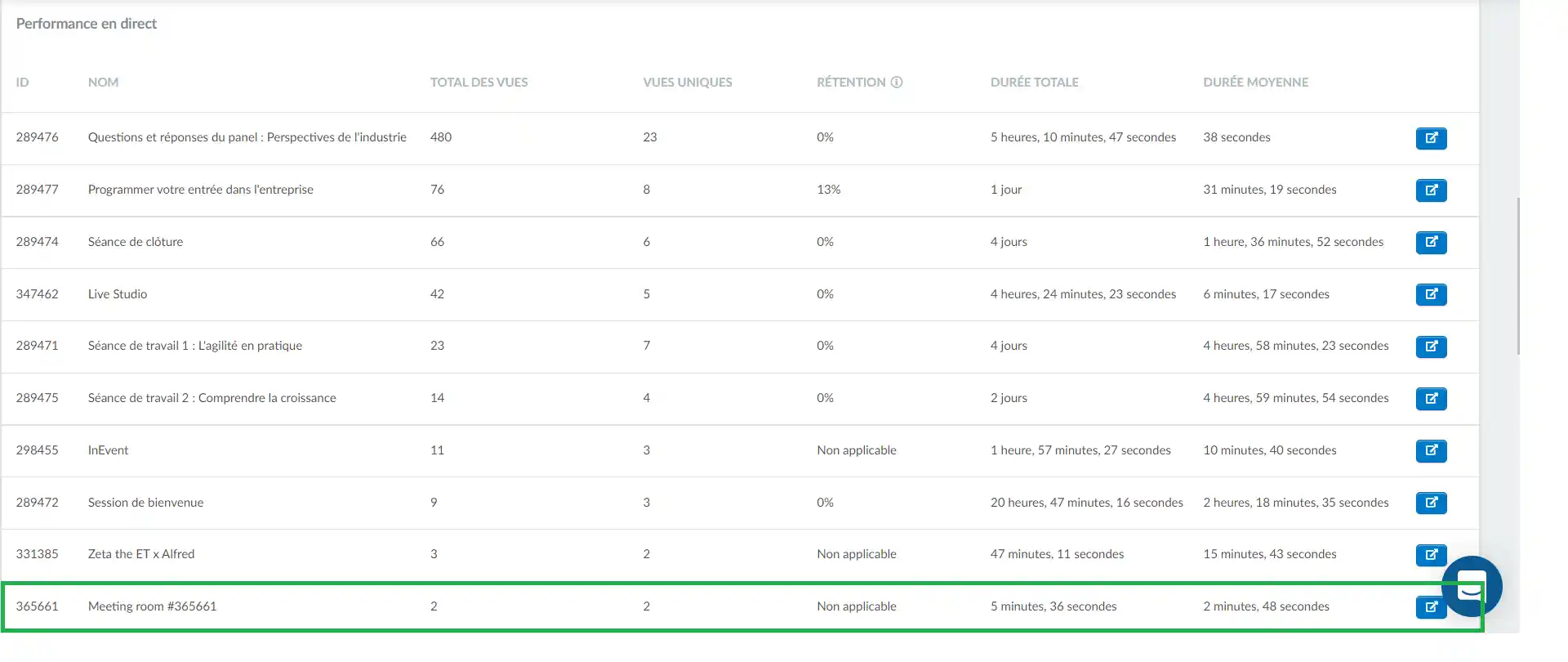Select ID cell 331385
1568x662 pixels.
[37, 554]
